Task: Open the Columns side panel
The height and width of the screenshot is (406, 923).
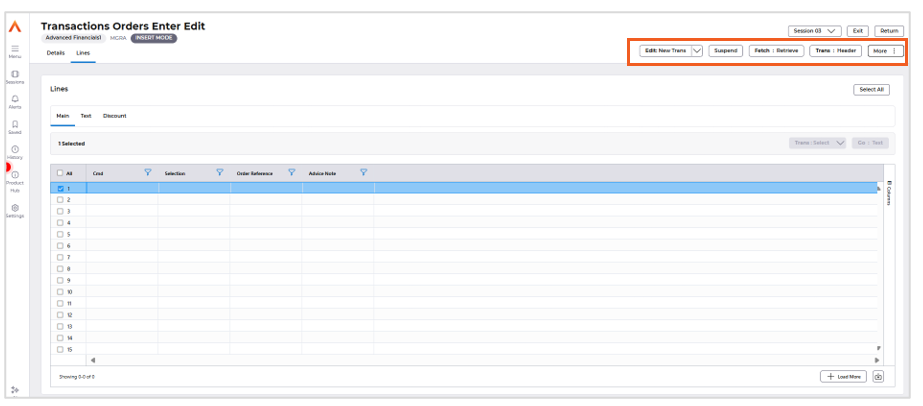Action: [889, 192]
